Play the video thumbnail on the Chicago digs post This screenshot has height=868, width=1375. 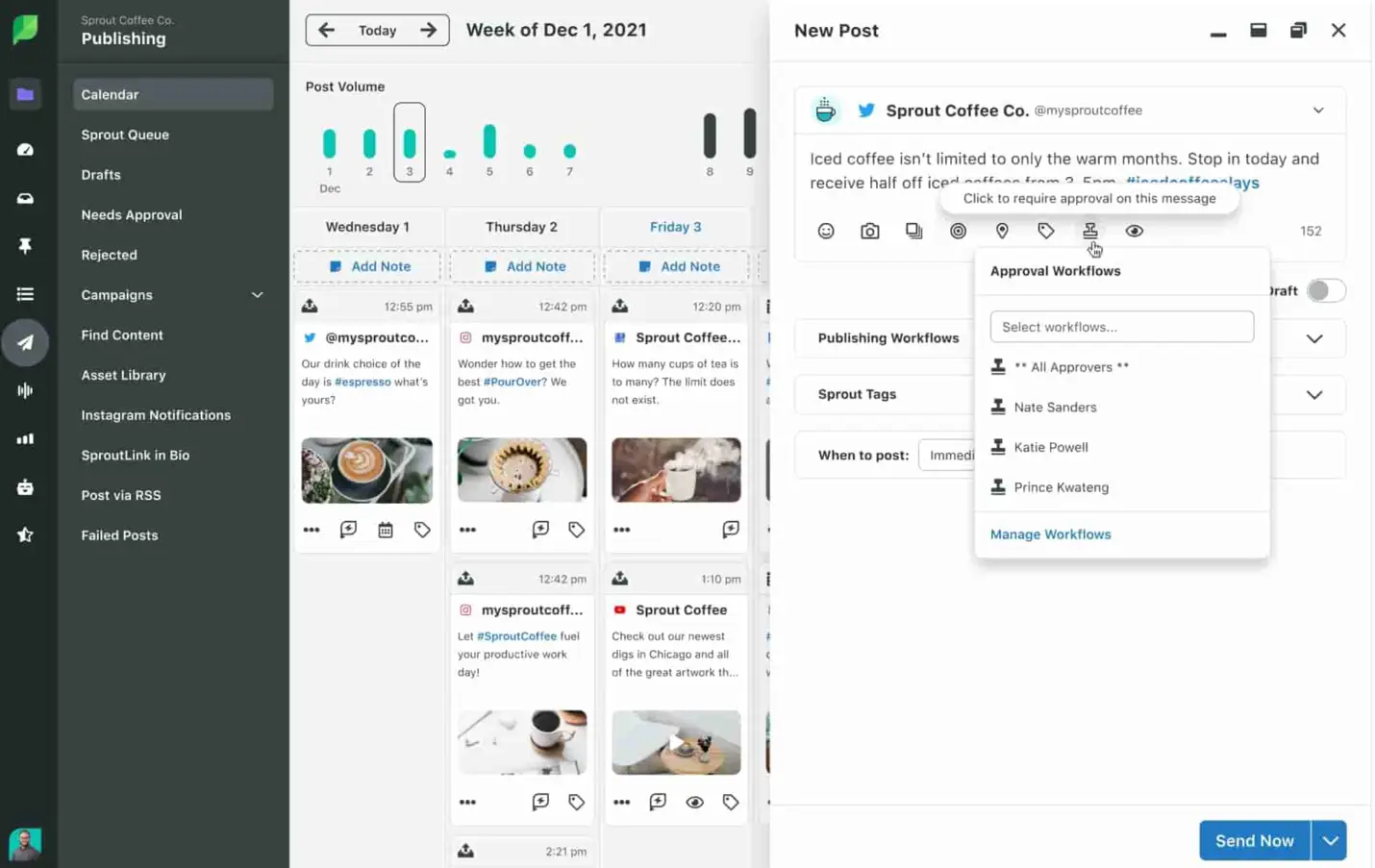(x=677, y=743)
